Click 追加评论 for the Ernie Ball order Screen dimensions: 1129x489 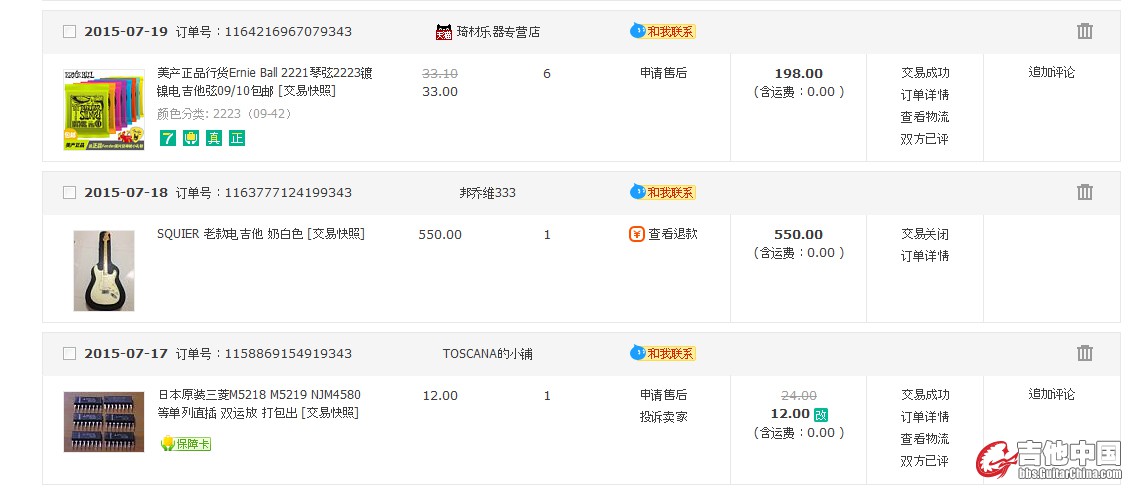[x=1051, y=72]
